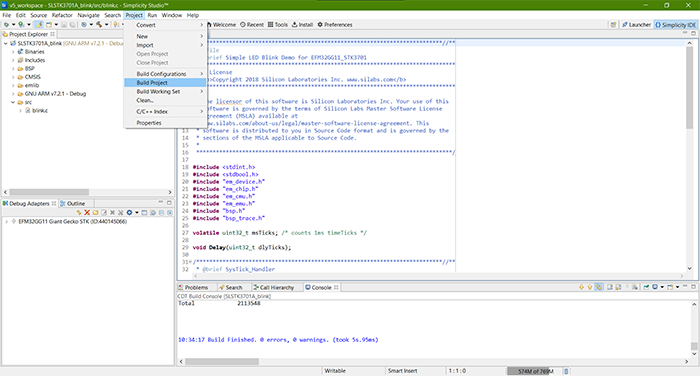This screenshot has height=376, width=700.
Task: Expand the Binaries tree node
Action: [x=13, y=52]
